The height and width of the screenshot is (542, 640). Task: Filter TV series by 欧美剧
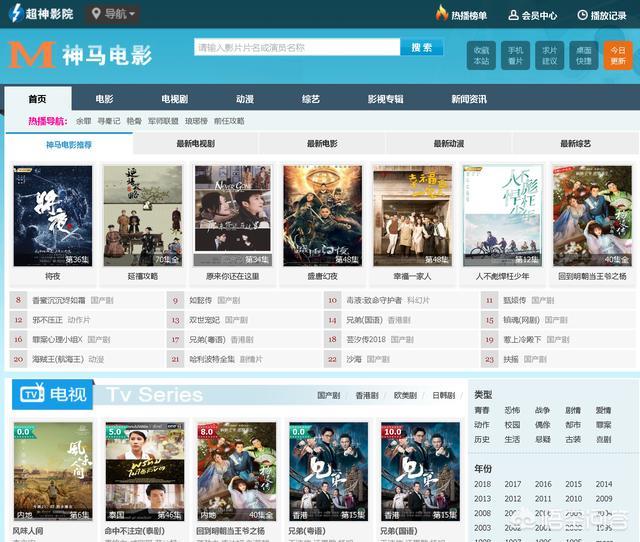click(405, 395)
